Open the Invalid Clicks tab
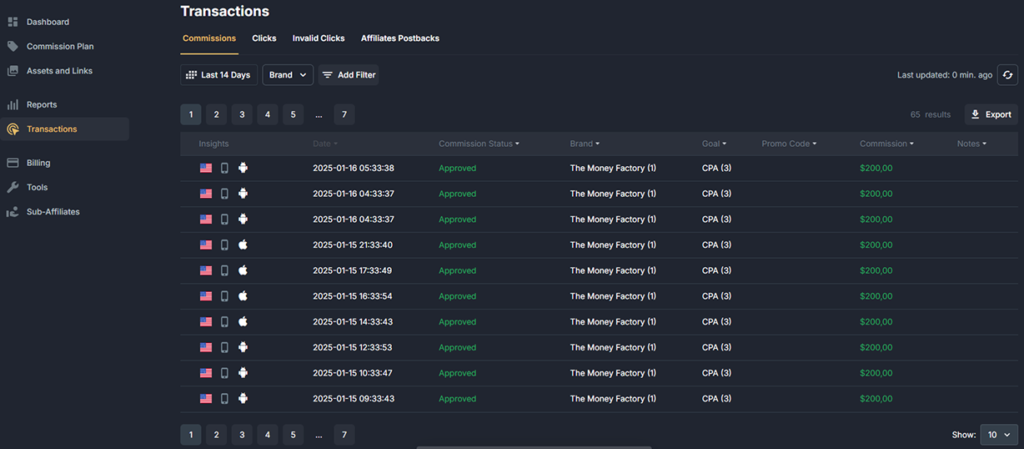The width and height of the screenshot is (1024, 449). pos(318,38)
